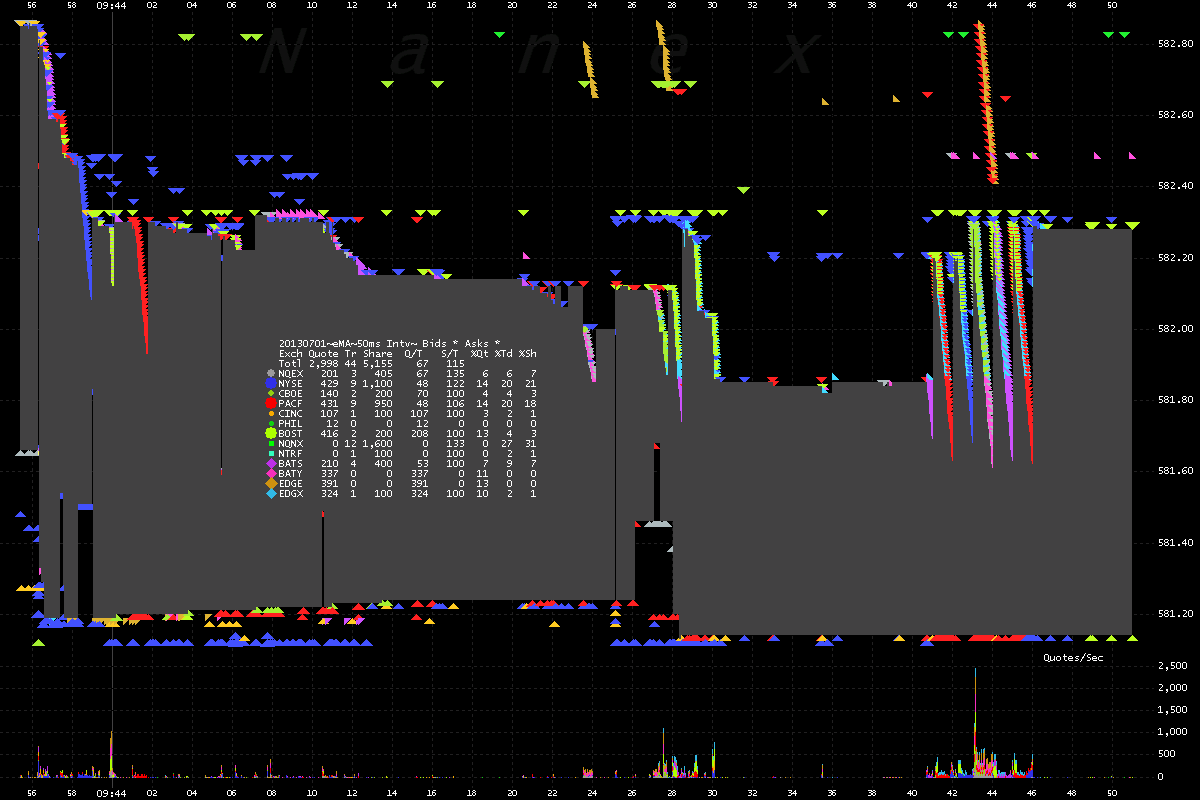Select the red PACF legend marker
Viewport: 1200px width, 800px height.
point(271,403)
